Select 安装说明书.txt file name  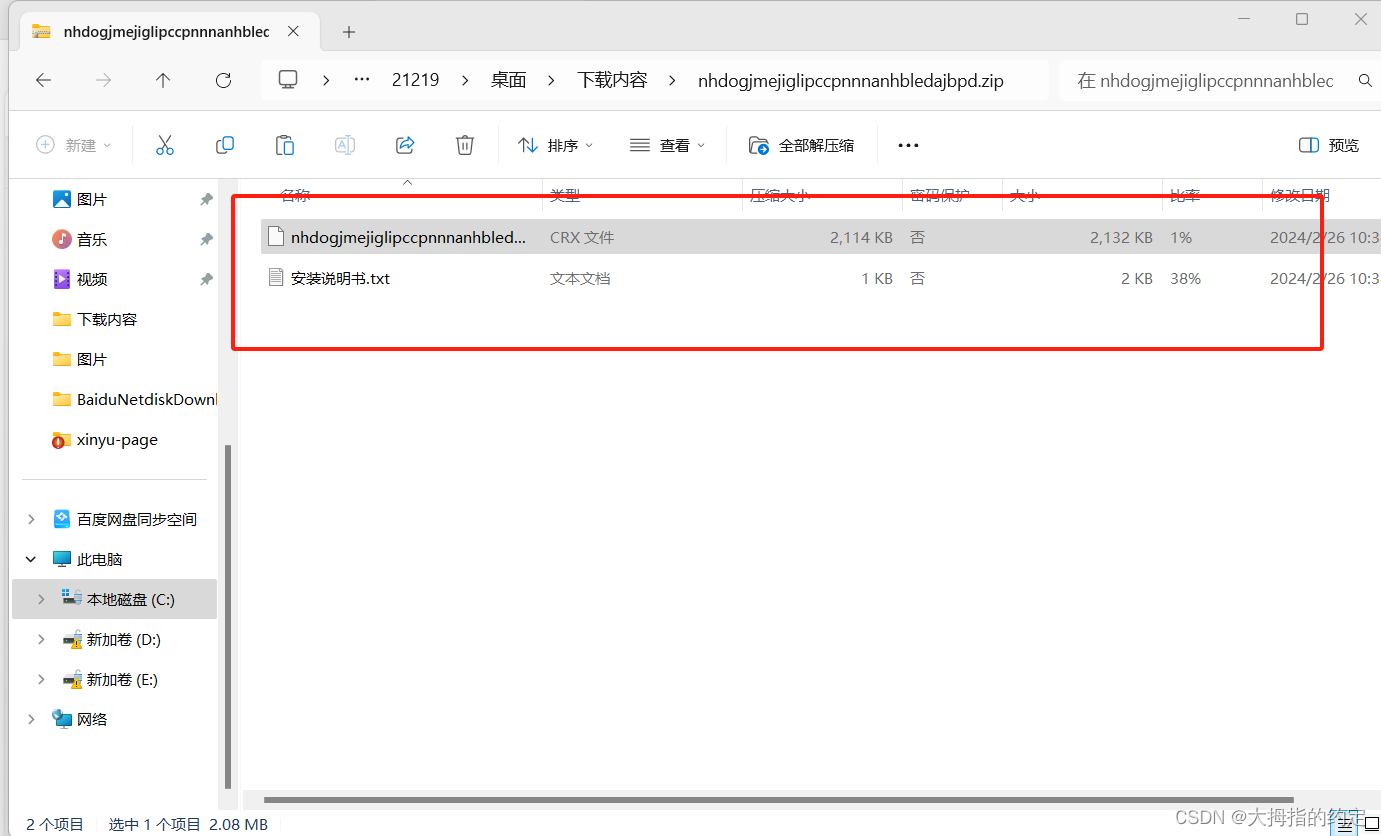tap(340, 279)
